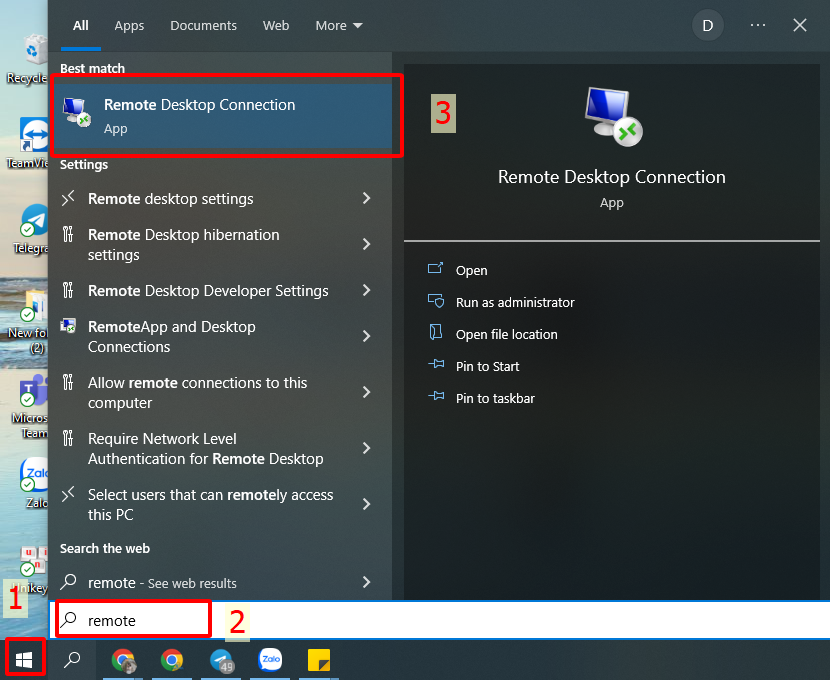Click the Pin to Start pin icon

click(436, 364)
